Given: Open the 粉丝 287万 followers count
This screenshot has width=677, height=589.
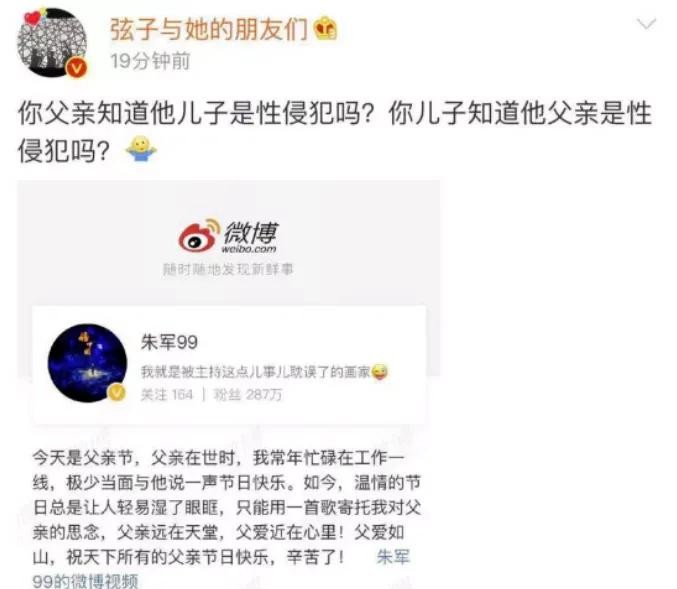Looking at the screenshot, I should pos(248,394).
